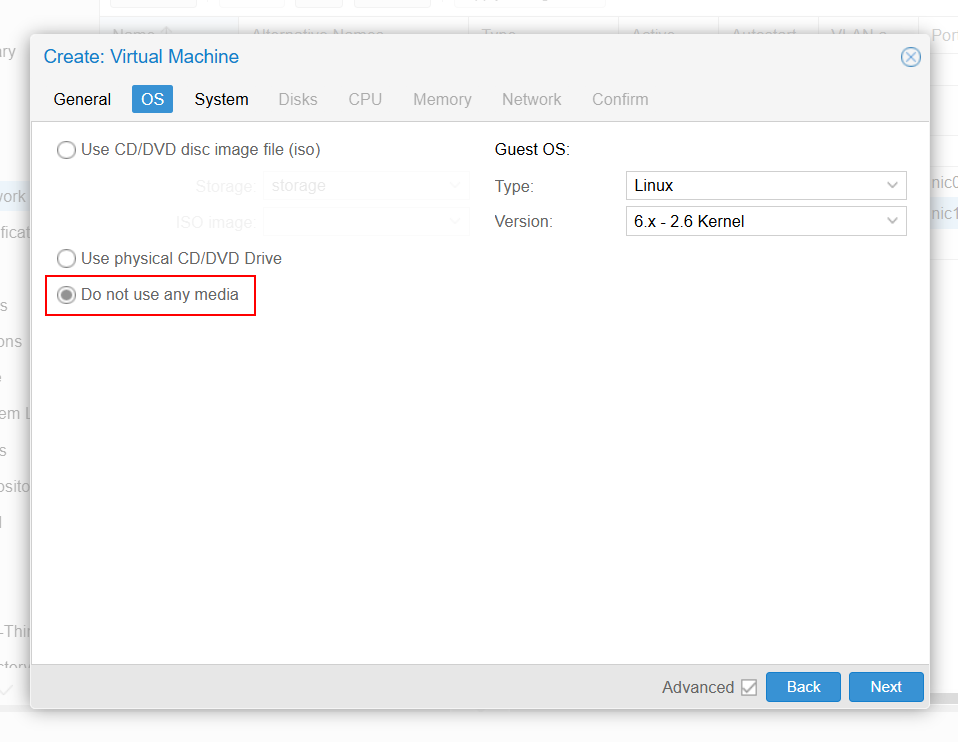Toggle the Advanced checkbox
This screenshot has width=958, height=742.
749,687
